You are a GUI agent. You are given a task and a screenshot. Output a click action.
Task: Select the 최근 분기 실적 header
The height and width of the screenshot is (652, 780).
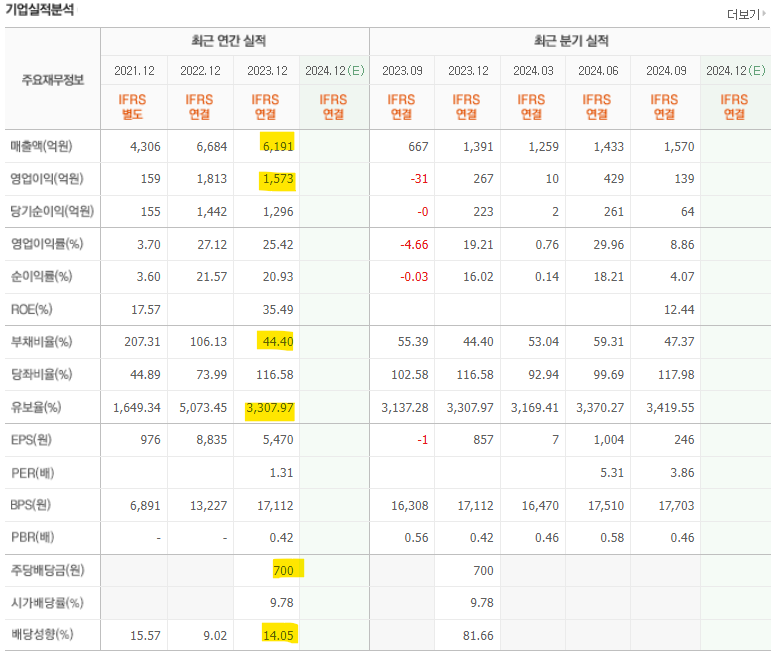[571, 40]
